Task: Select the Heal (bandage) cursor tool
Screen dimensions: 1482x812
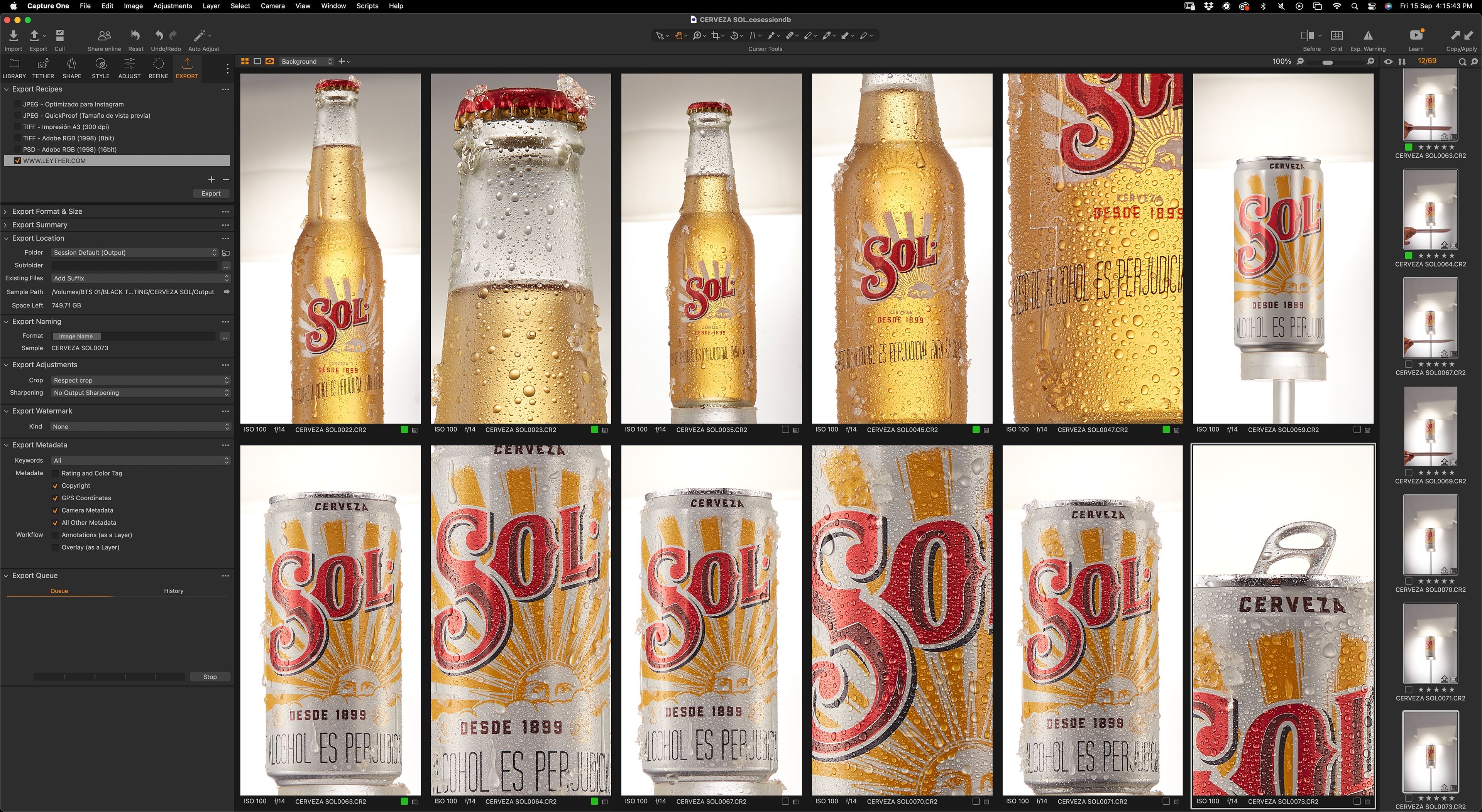Action: (790, 35)
